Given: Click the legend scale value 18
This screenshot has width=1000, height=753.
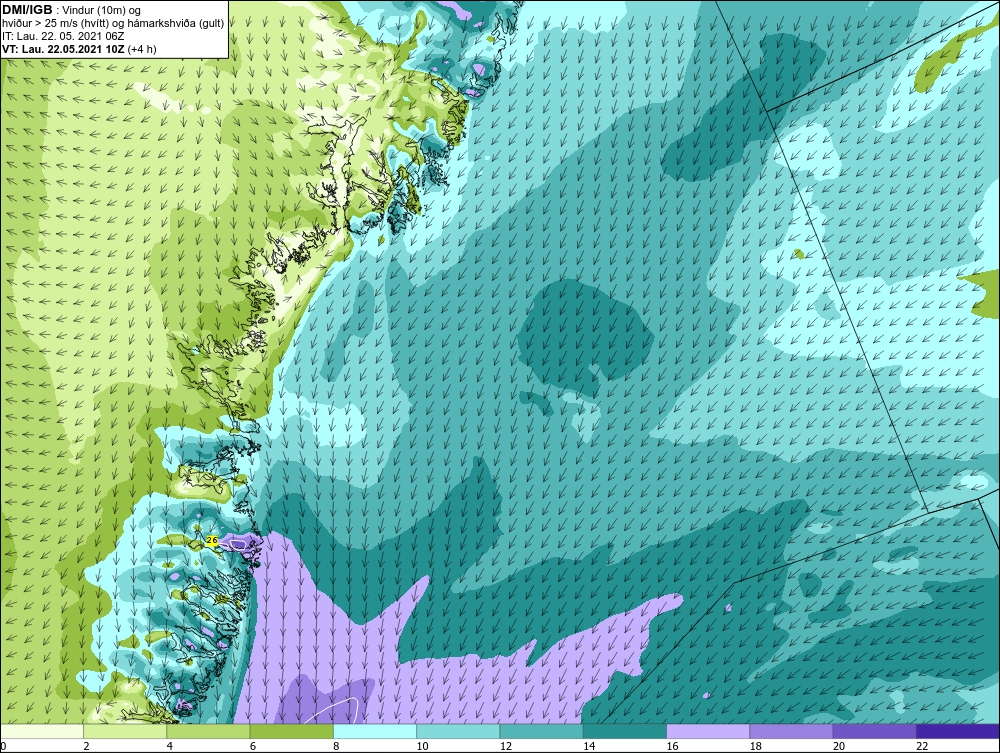Looking at the screenshot, I should tap(755, 746).
